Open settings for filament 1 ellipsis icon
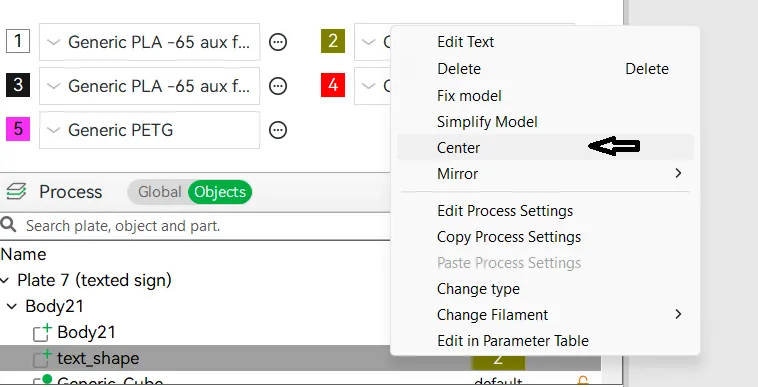Image resolution: width=758 pixels, height=387 pixels. click(x=278, y=42)
